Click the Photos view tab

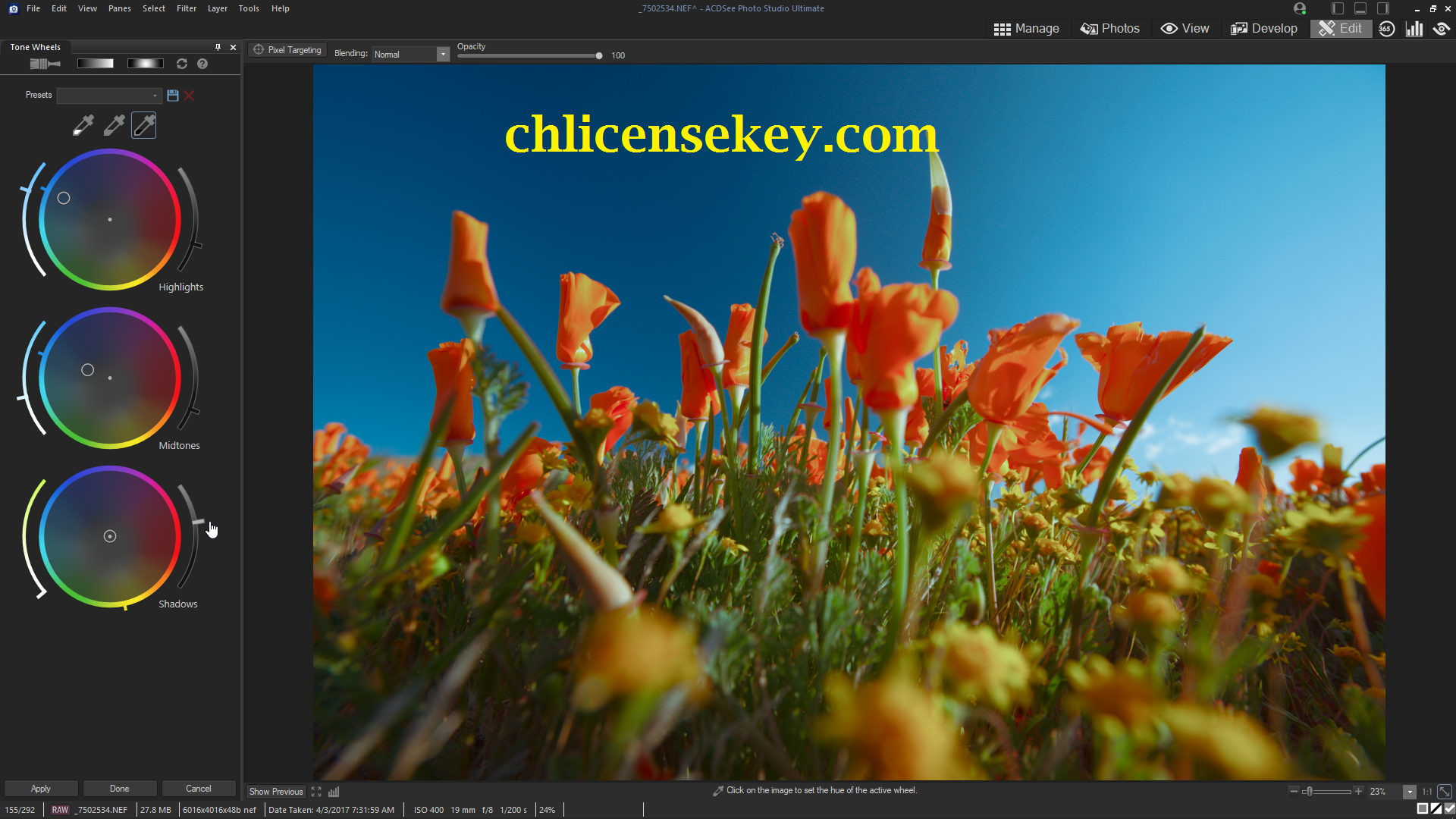[x=1111, y=28]
